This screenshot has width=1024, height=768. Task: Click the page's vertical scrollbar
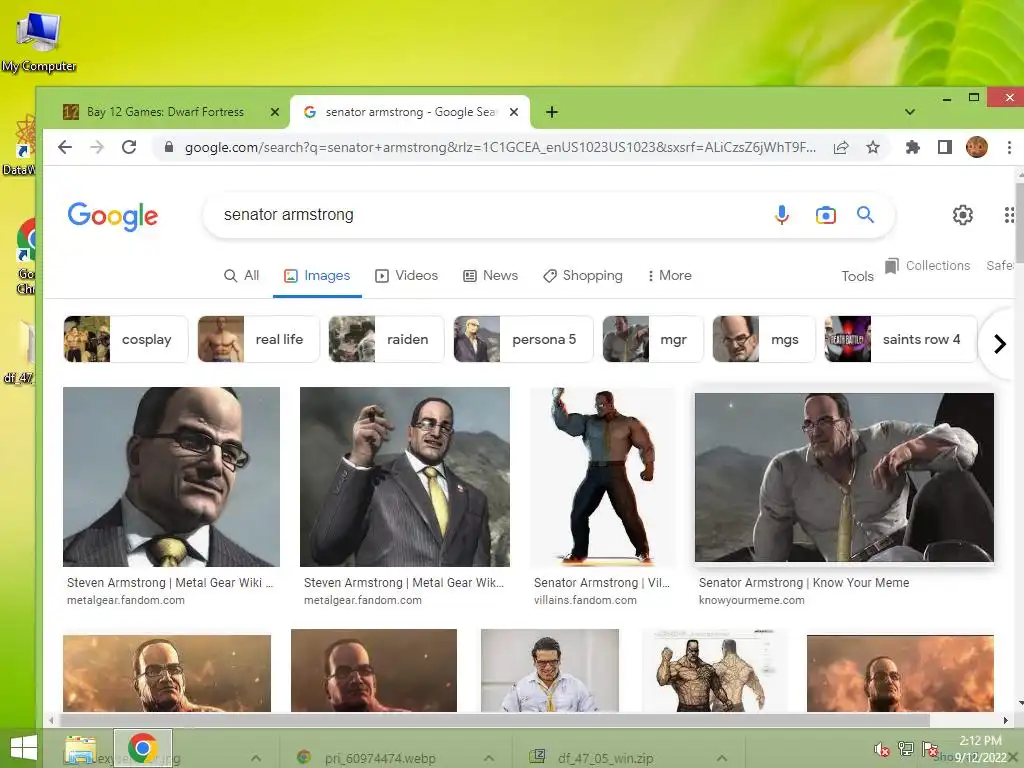point(1019,223)
